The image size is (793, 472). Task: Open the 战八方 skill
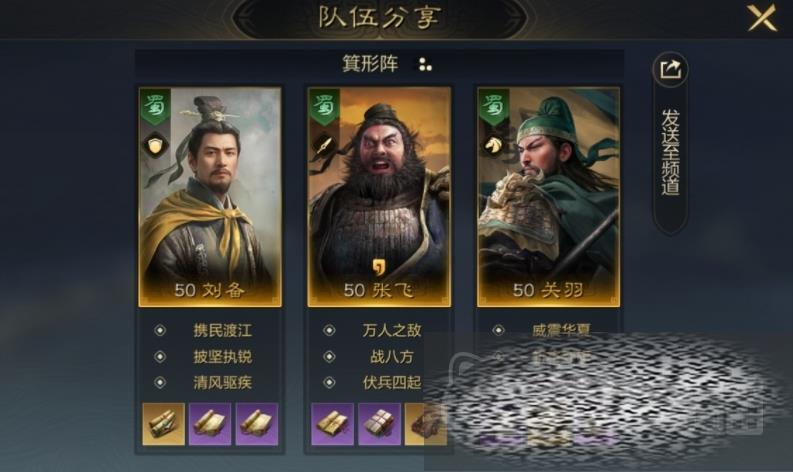point(391,357)
